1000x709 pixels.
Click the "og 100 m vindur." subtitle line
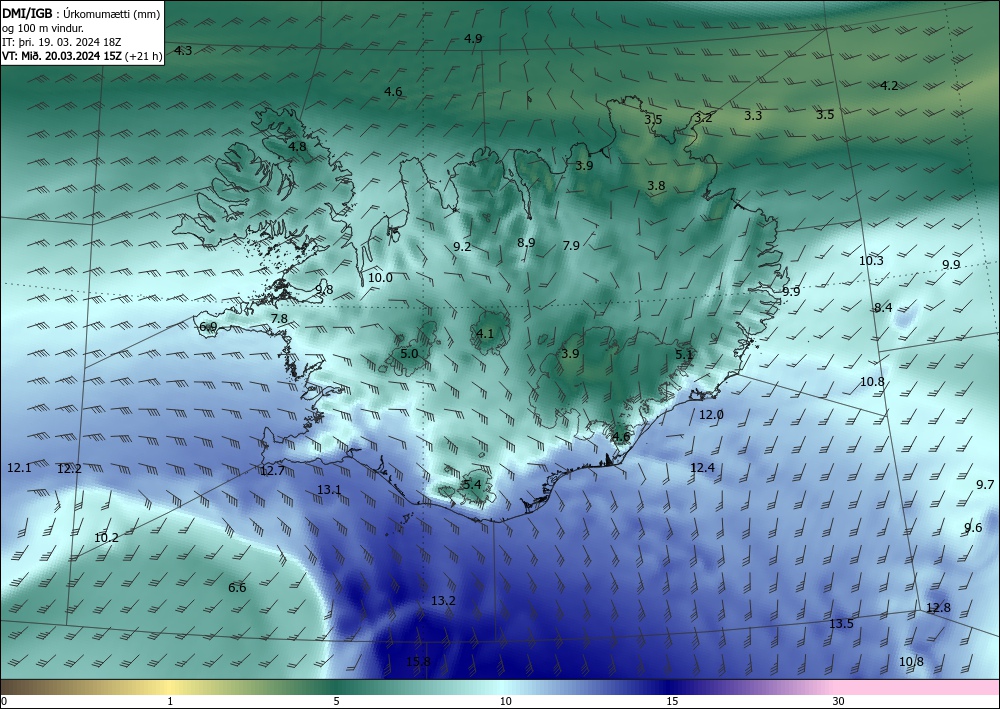(x=43, y=27)
